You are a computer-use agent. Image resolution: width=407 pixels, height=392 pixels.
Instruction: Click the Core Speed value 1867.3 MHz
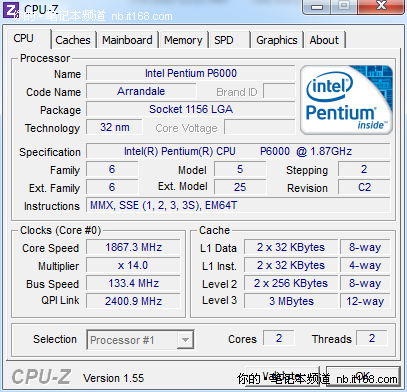point(133,247)
